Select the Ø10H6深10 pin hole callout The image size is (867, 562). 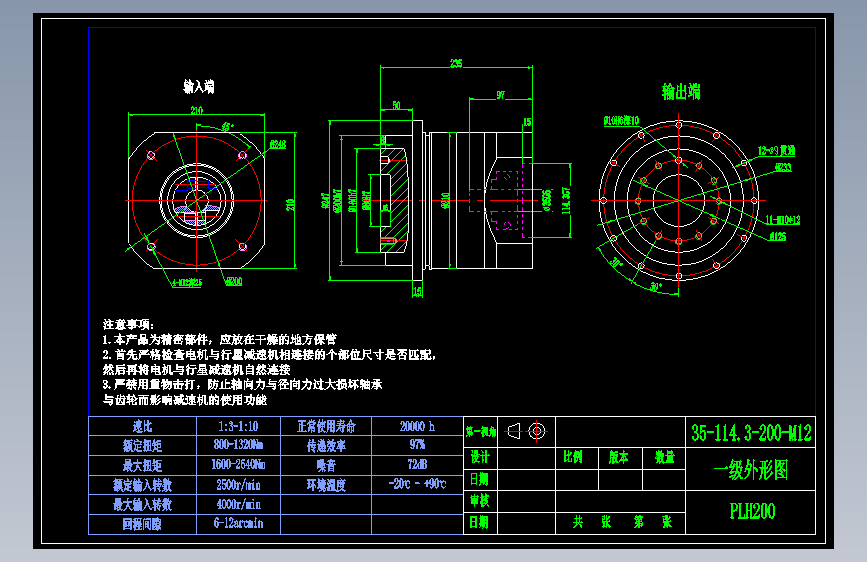click(x=621, y=121)
